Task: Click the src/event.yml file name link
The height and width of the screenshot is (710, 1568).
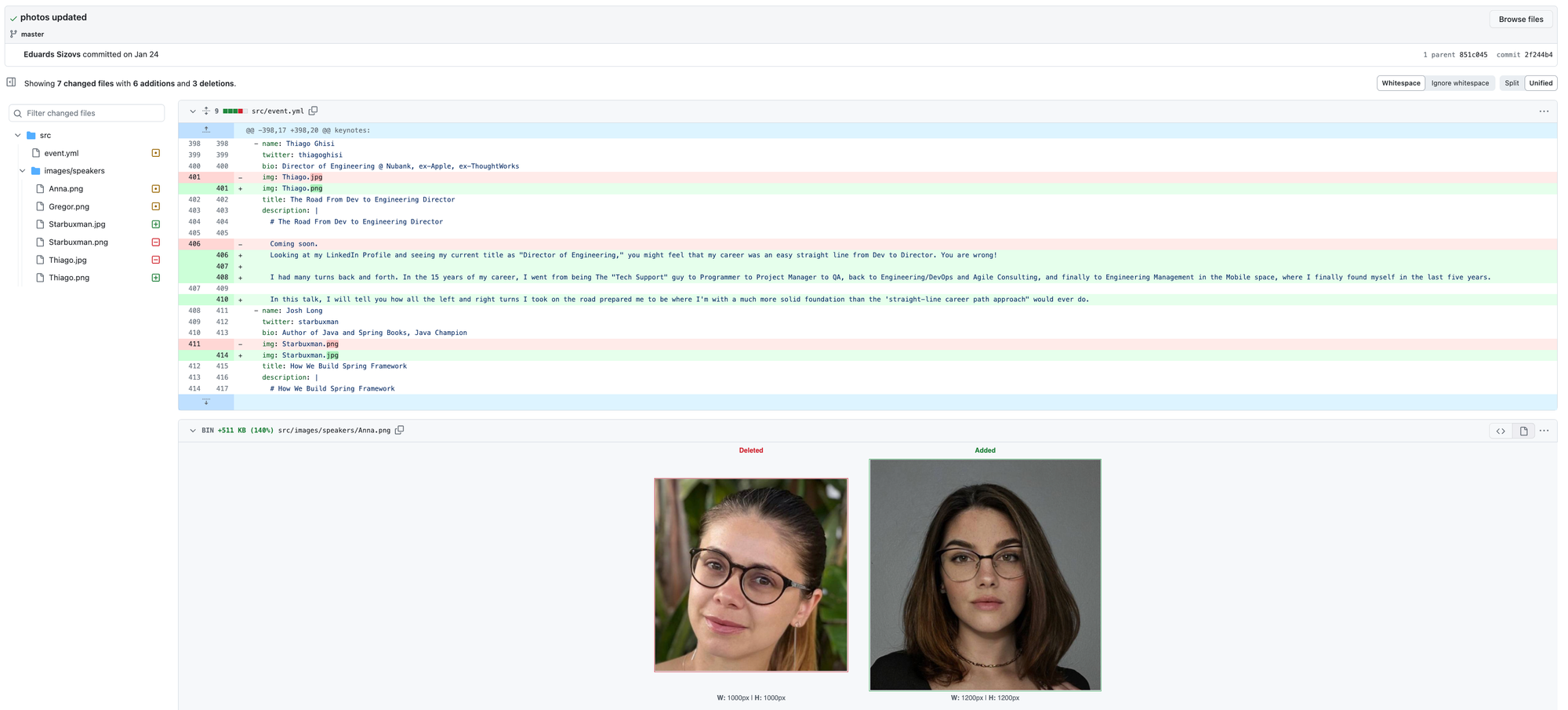Action: pos(278,111)
